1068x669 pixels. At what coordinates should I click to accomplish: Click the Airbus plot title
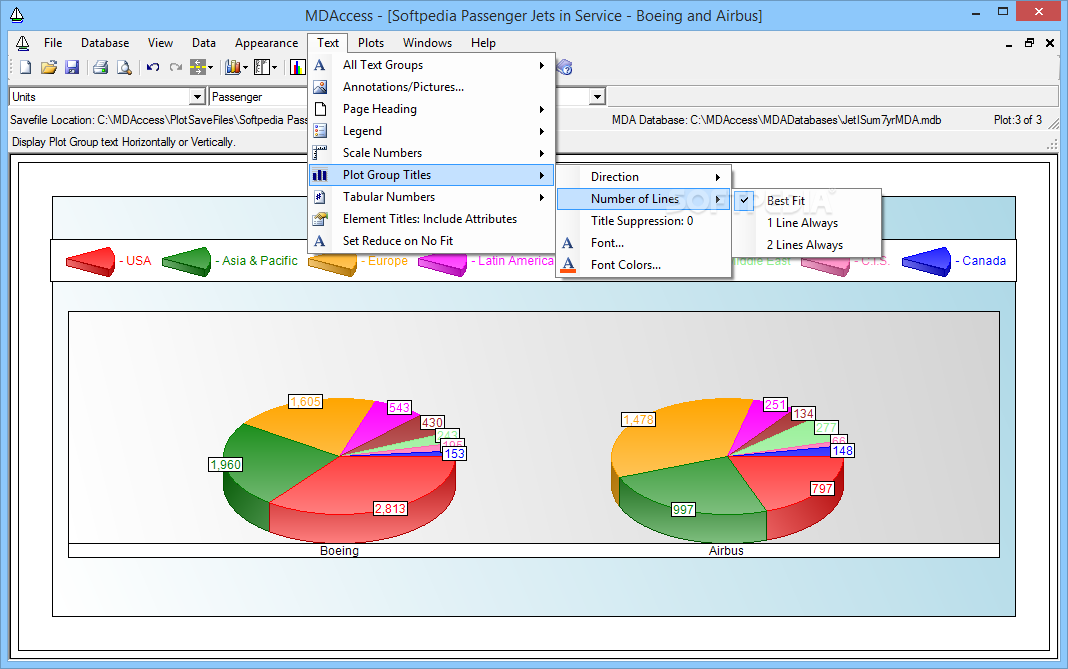[726, 550]
